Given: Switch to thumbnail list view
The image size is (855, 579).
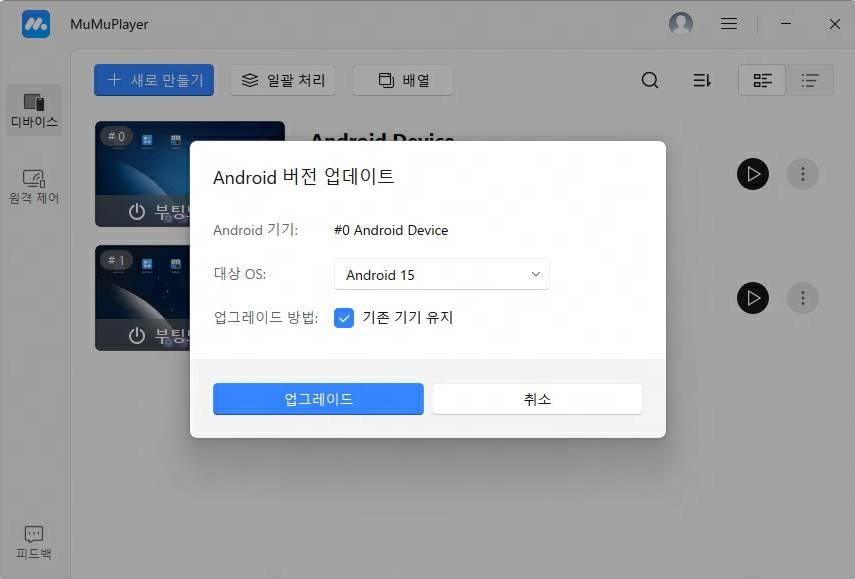Looking at the screenshot, I should tap(762, 80).
